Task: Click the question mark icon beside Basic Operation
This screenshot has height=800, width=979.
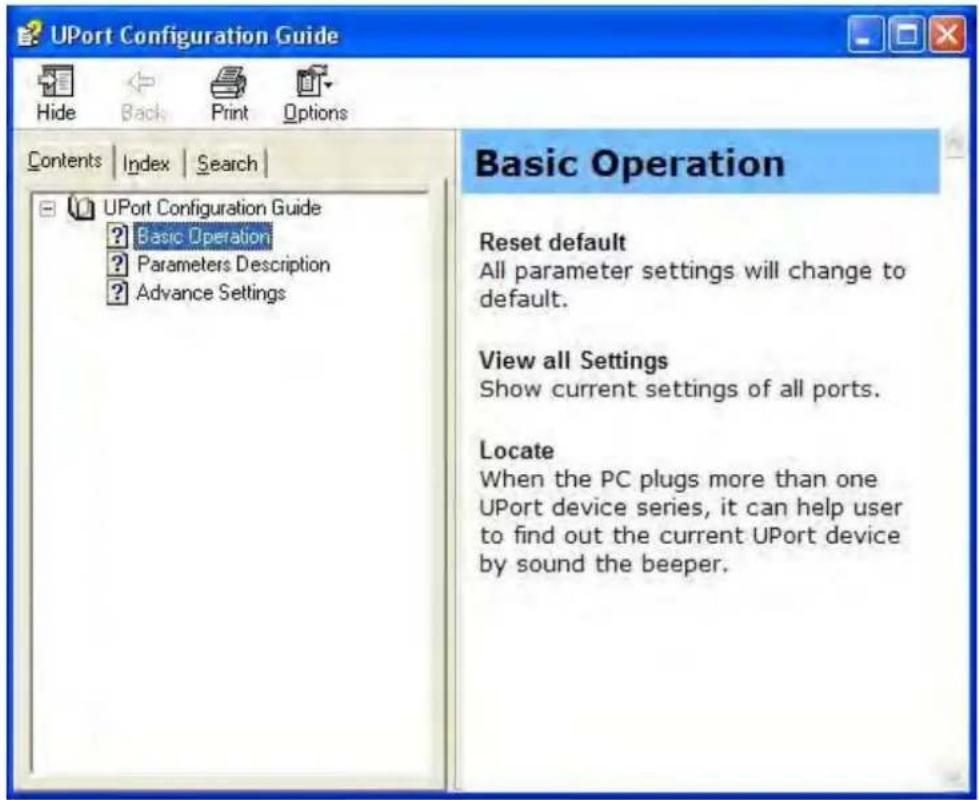Action: coord(117,236)
